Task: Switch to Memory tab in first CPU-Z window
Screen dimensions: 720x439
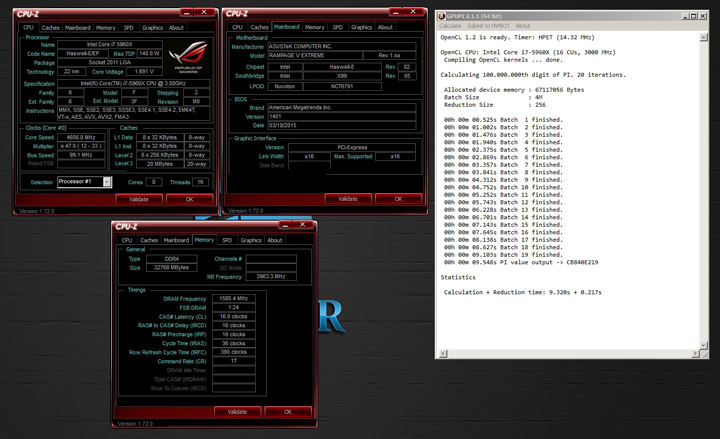Action: [x=106, y=28]
